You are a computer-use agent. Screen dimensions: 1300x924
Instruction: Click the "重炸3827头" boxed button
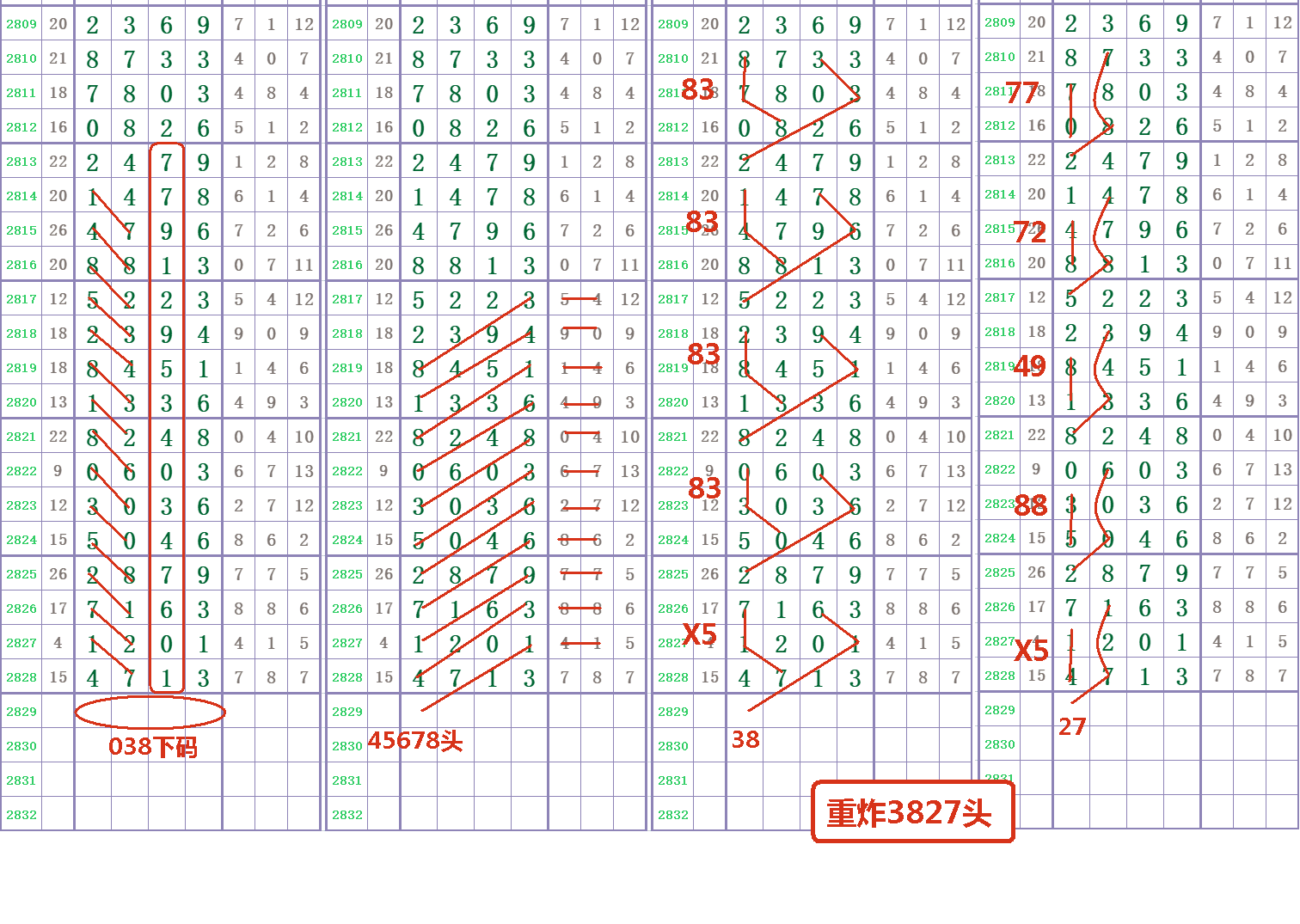[911, 811]
